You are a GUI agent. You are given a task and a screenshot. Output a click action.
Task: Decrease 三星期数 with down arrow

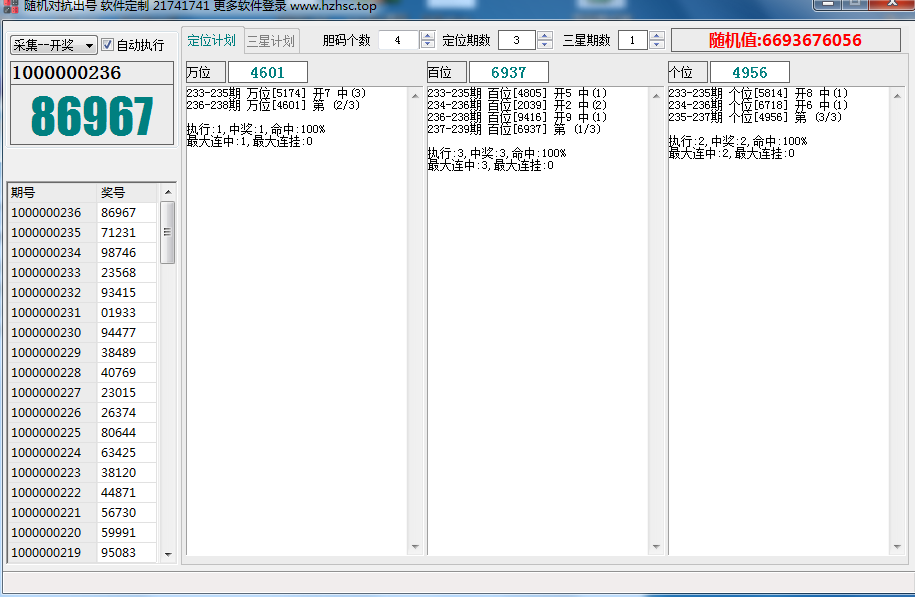click(657, 45)
